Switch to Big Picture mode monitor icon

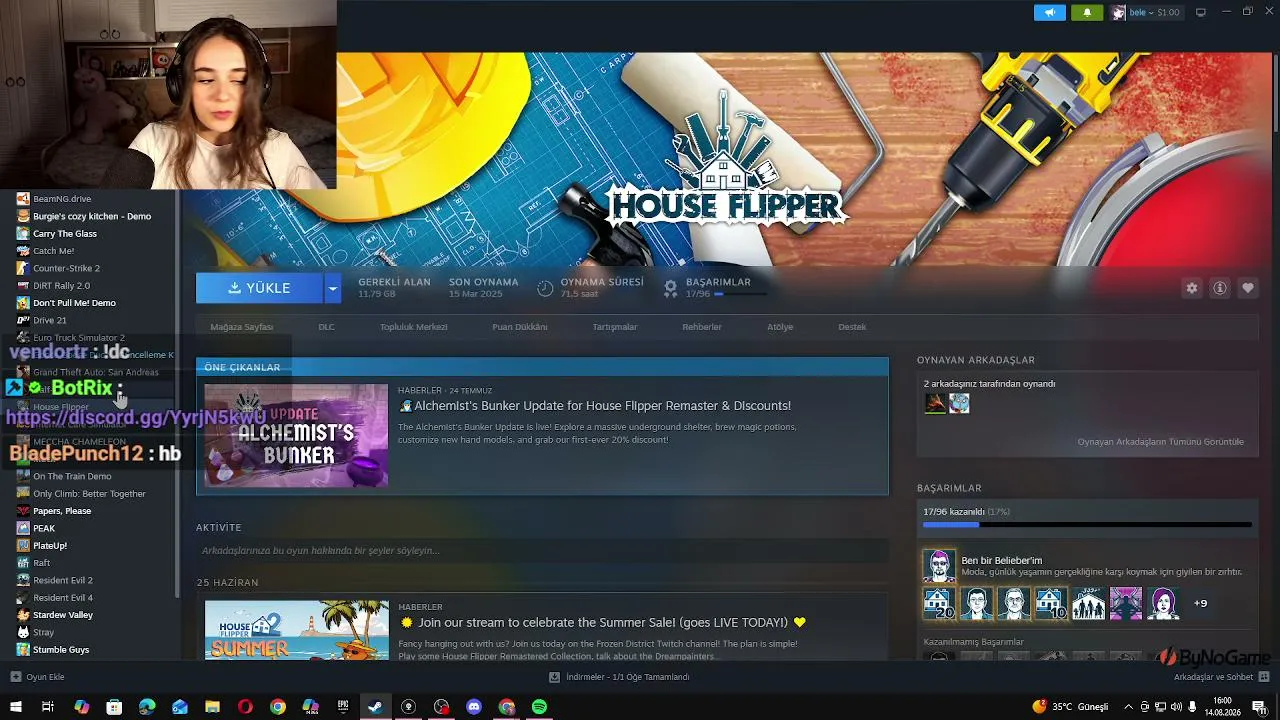(x=1201, y=12)
